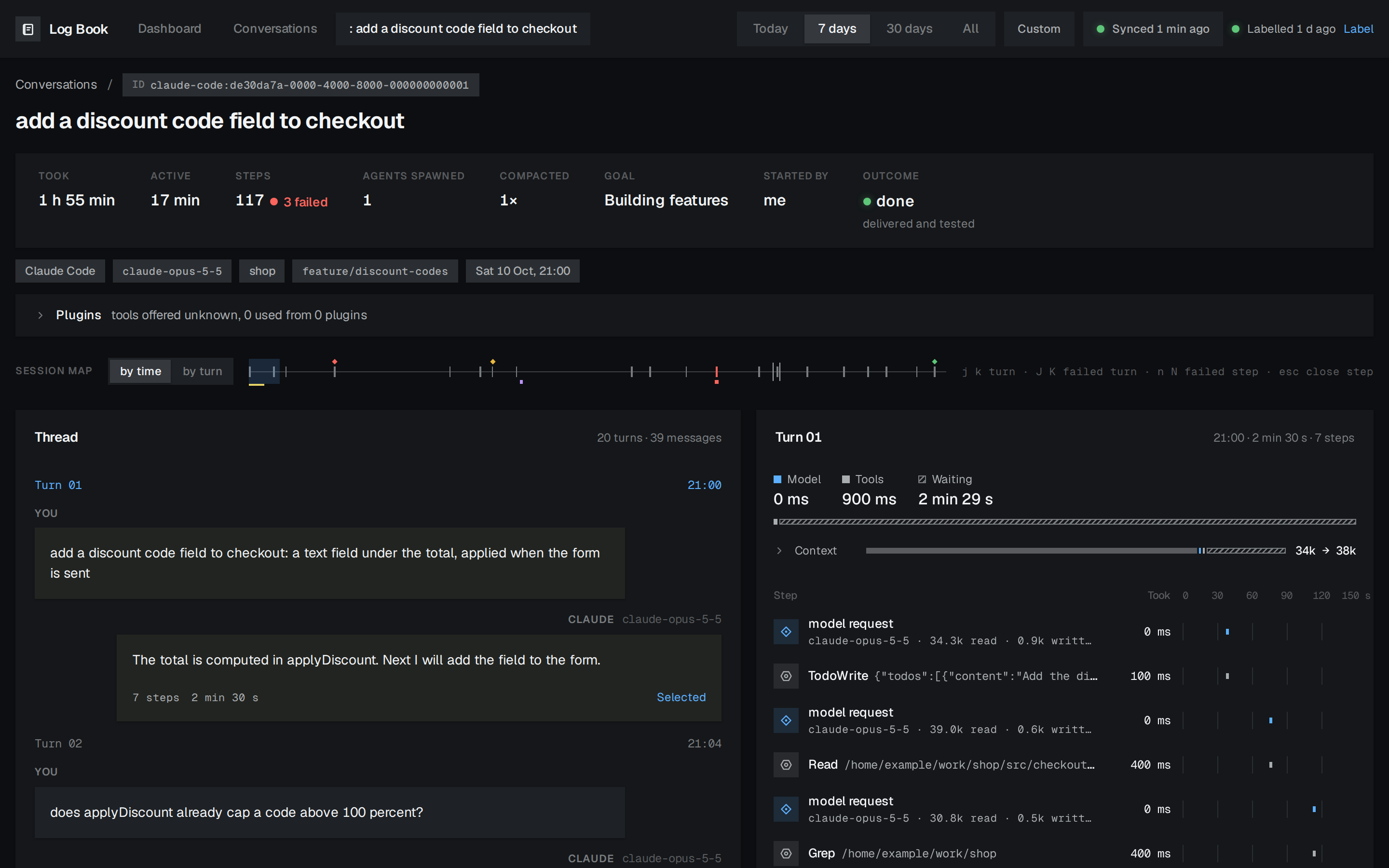1389x868 pixels.
Task: Click the purple square marker under session map
Action: [521, 382]
